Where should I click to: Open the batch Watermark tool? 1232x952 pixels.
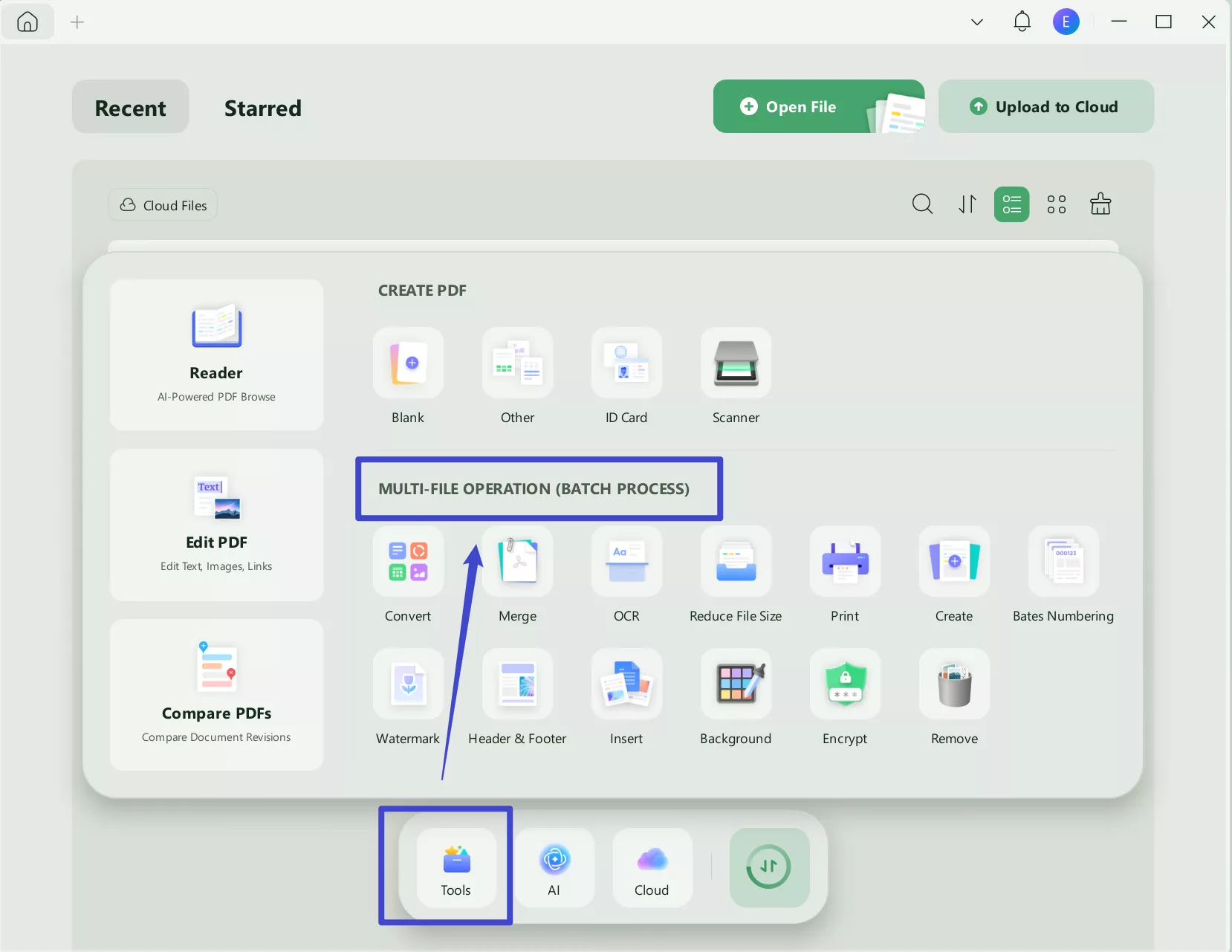coord(408,684)
